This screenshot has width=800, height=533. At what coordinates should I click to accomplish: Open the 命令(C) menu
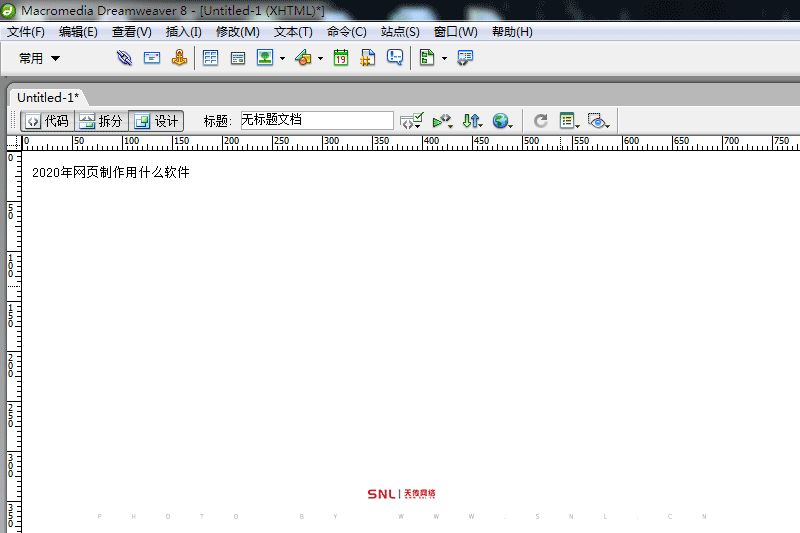(x=346, y=32)
